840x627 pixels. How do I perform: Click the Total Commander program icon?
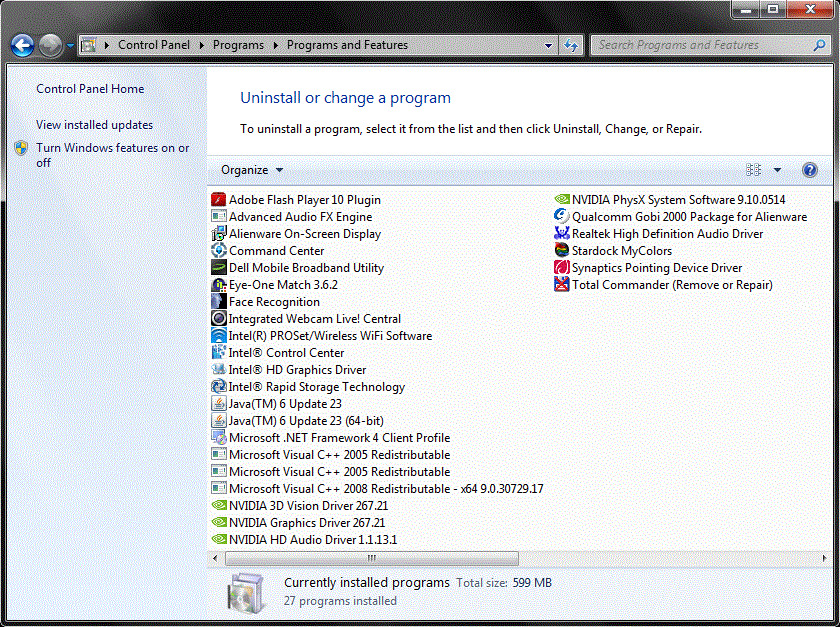click(x=561, y=285)
